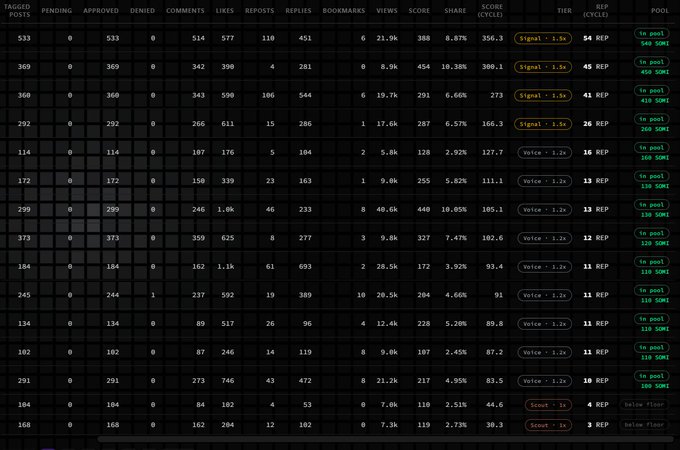Viewport: 680px width, 450px height.
Task: Sort by the LIKES column header
Action: tap(225, 10)
